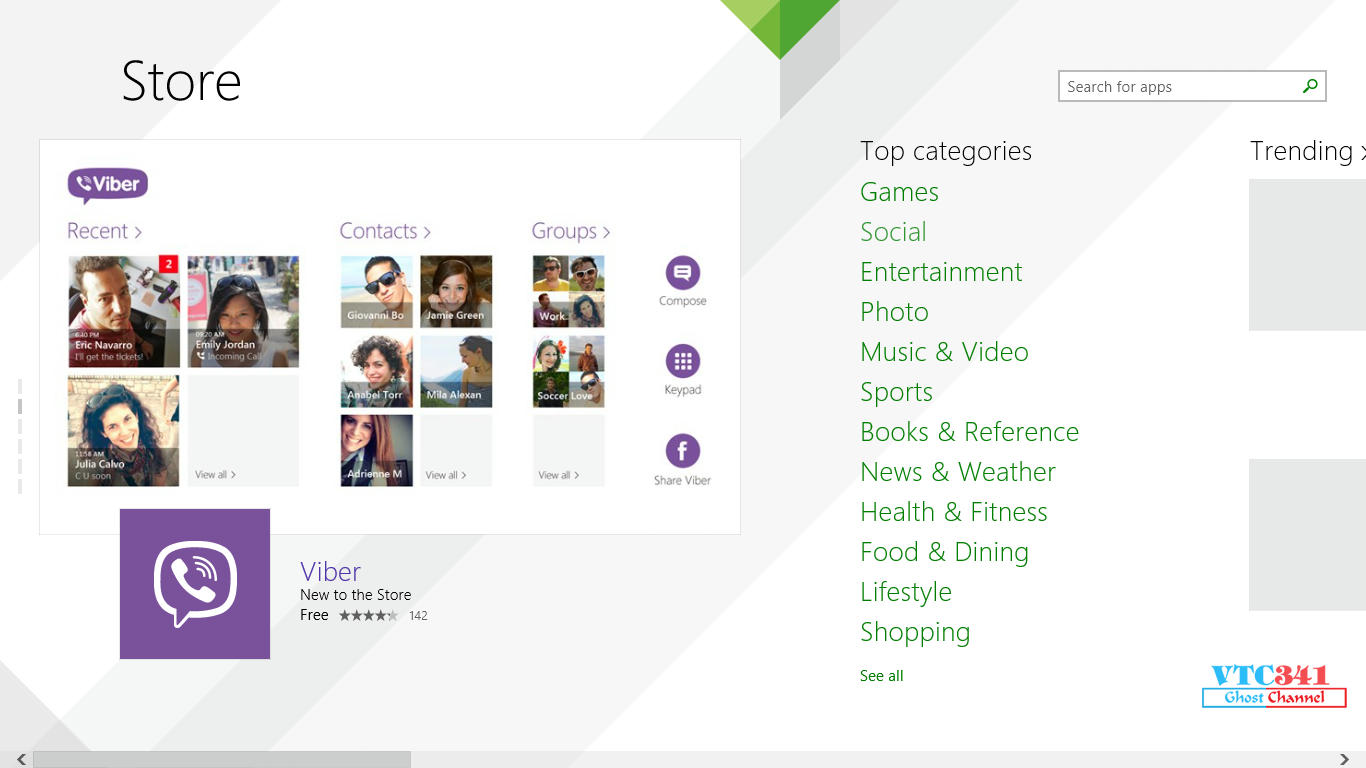Select Eric Navarro recent chat thumbnail
Viewport: 1366px width, 768px height.
[x=124, y=312]
